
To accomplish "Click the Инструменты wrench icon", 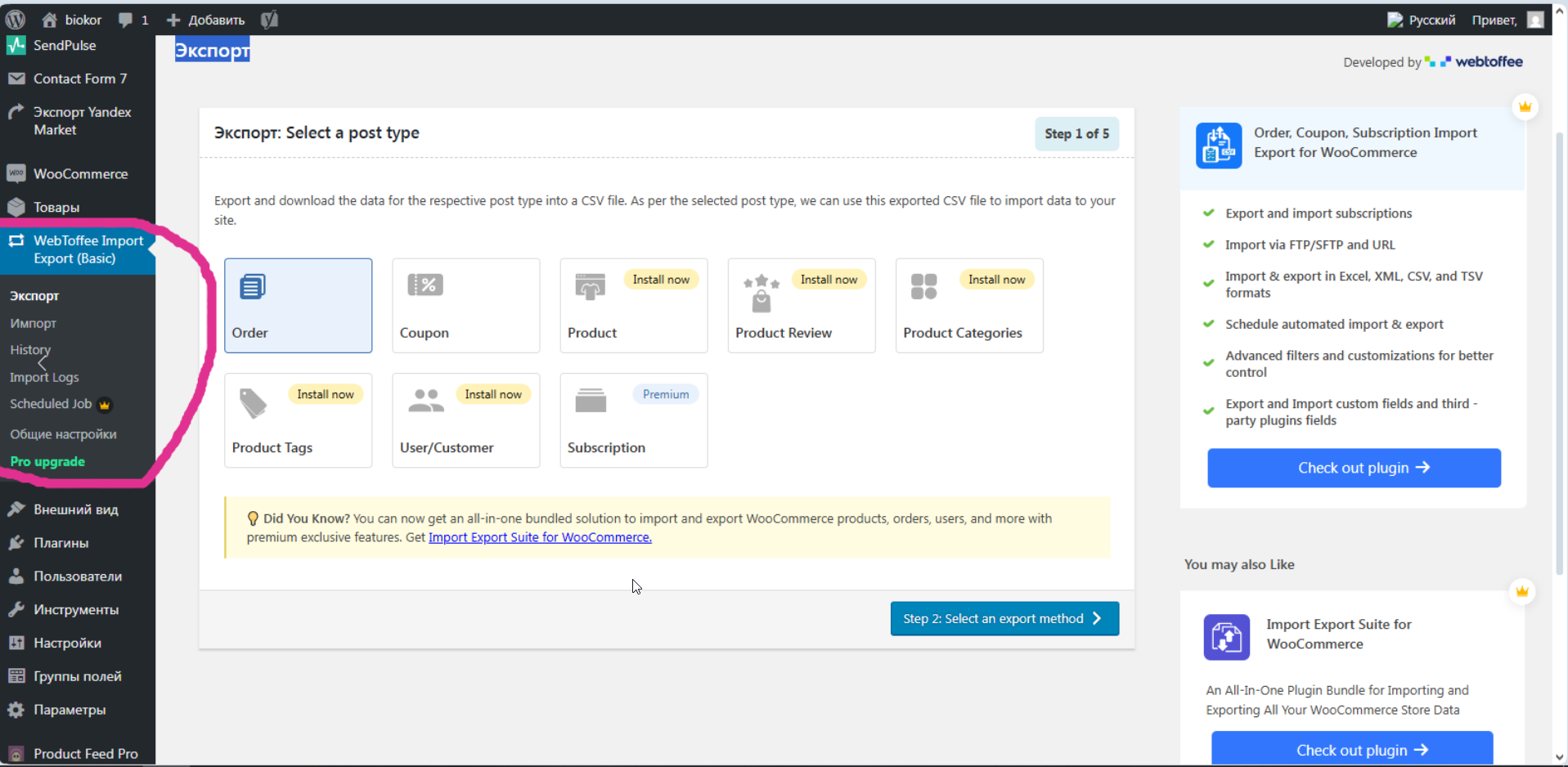I will tap(16, 609).
